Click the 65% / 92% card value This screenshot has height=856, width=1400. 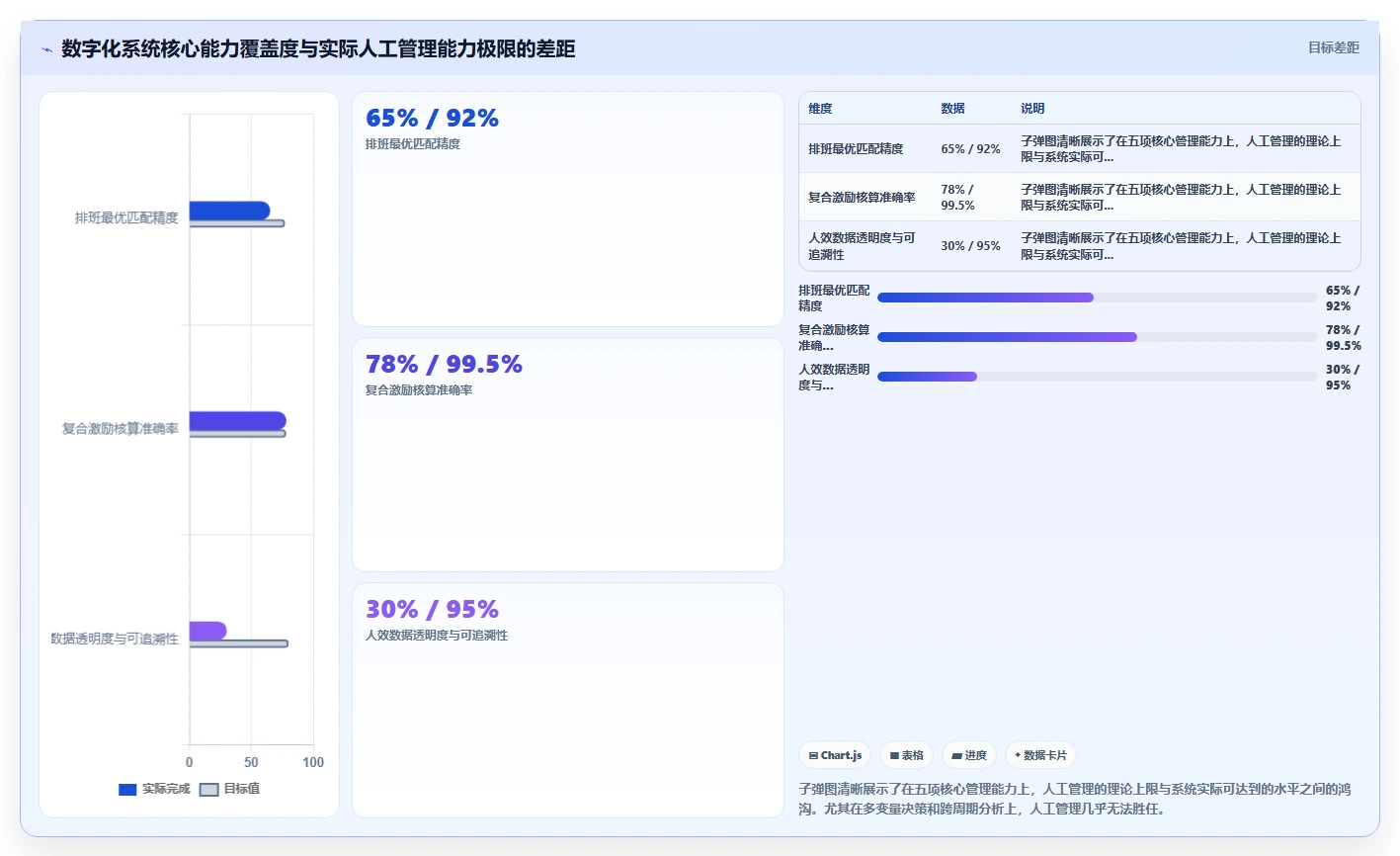(432, 119)
